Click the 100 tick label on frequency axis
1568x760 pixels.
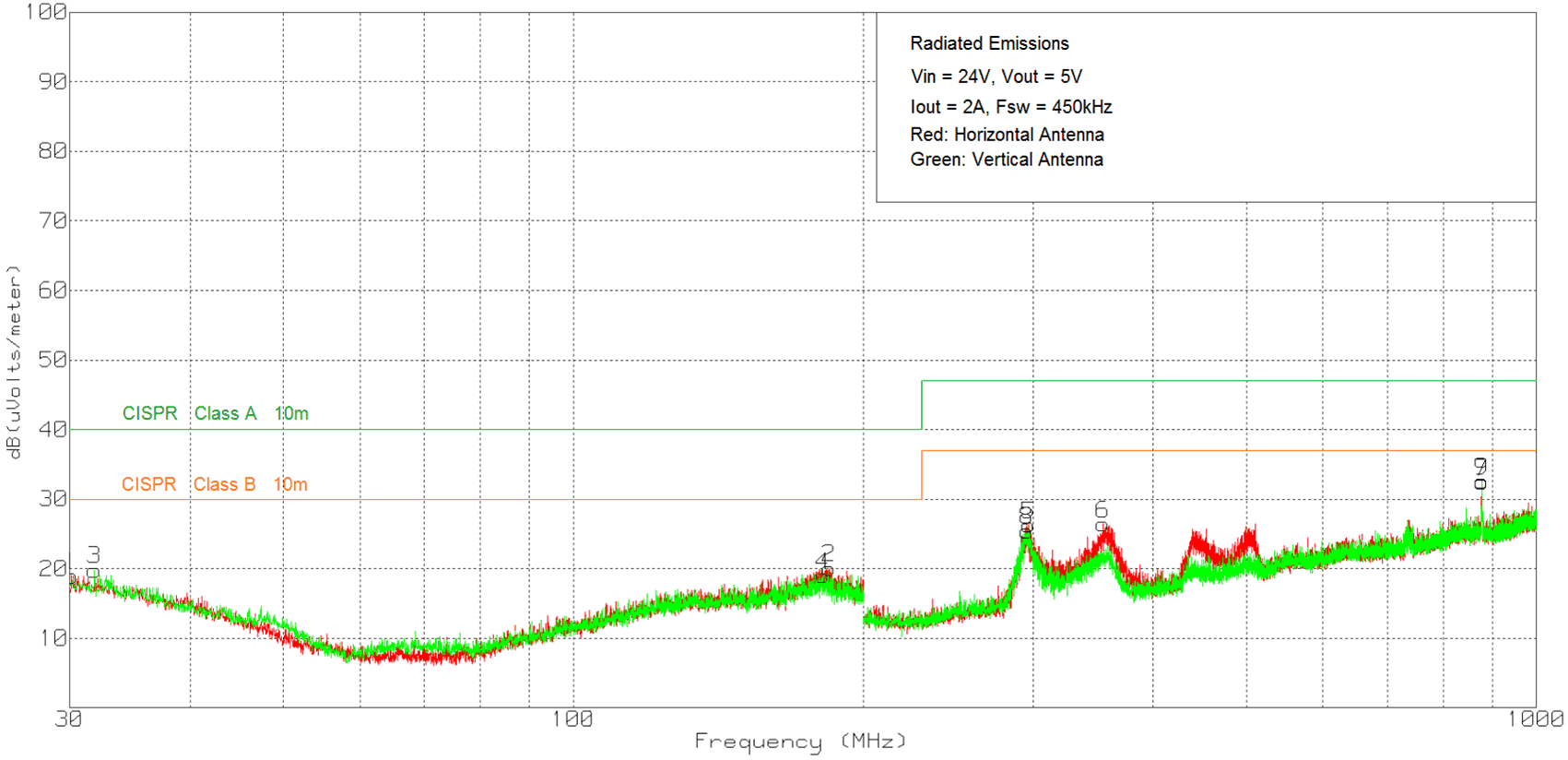572,719
